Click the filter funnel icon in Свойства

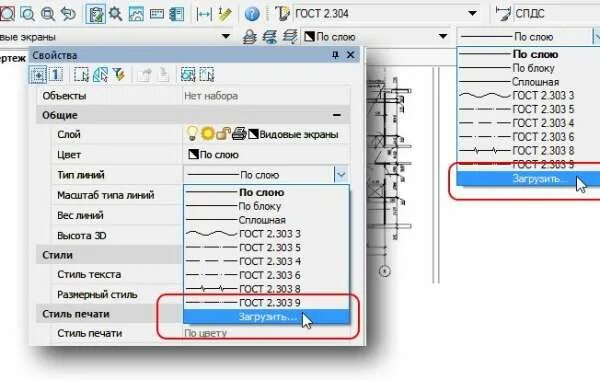119,74
